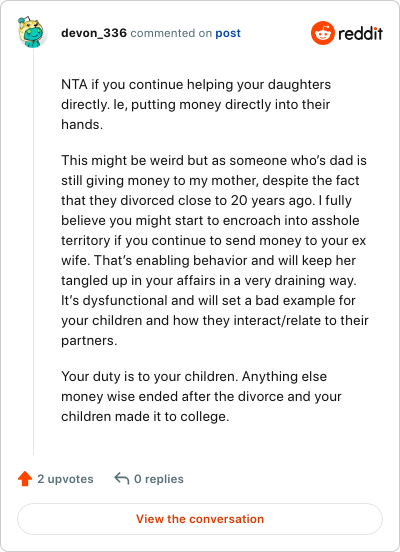This screenshot has width=400, height=552.
Task: Click the vertical comment thread line
Action: pyautogui.click(x=33, y=252)
